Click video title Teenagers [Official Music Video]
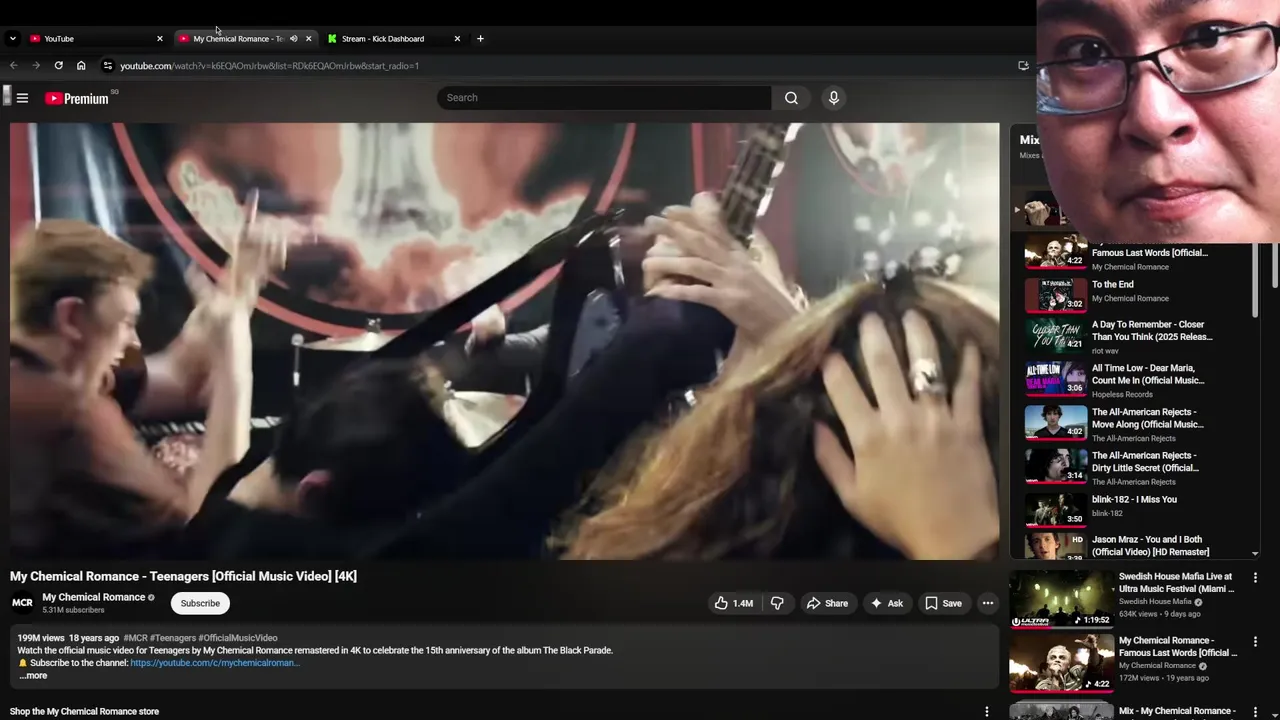Image resolution: width=1280 pixels, height=720 pixels. pos(183,576)
